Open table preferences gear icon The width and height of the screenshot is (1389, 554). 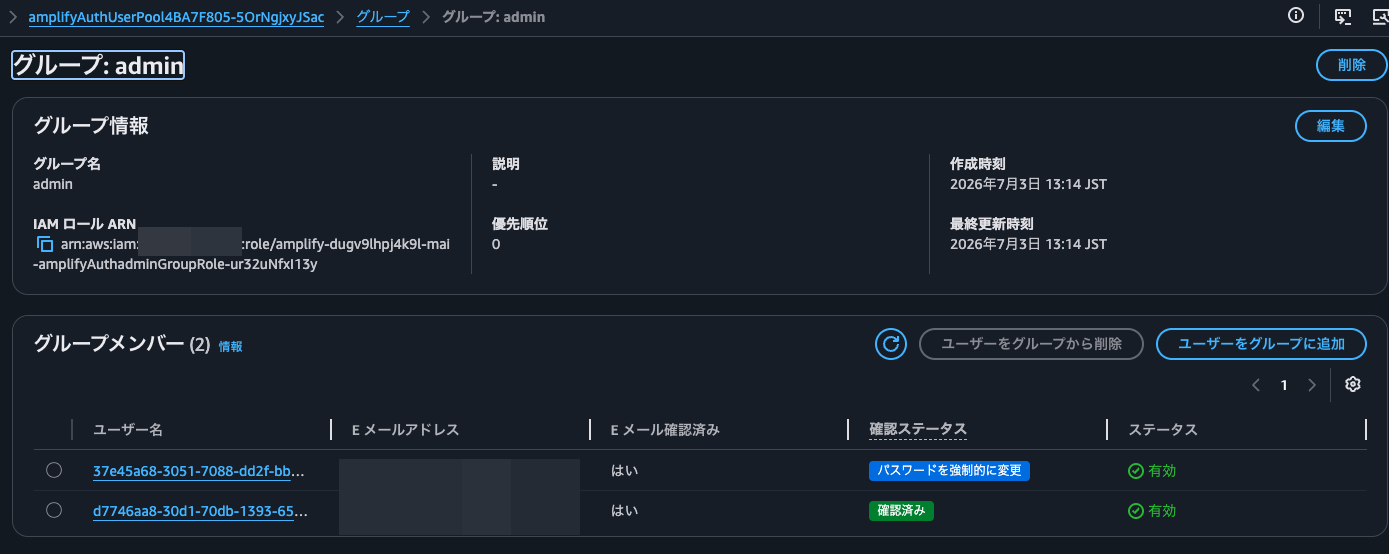[x=1353, y=385]
